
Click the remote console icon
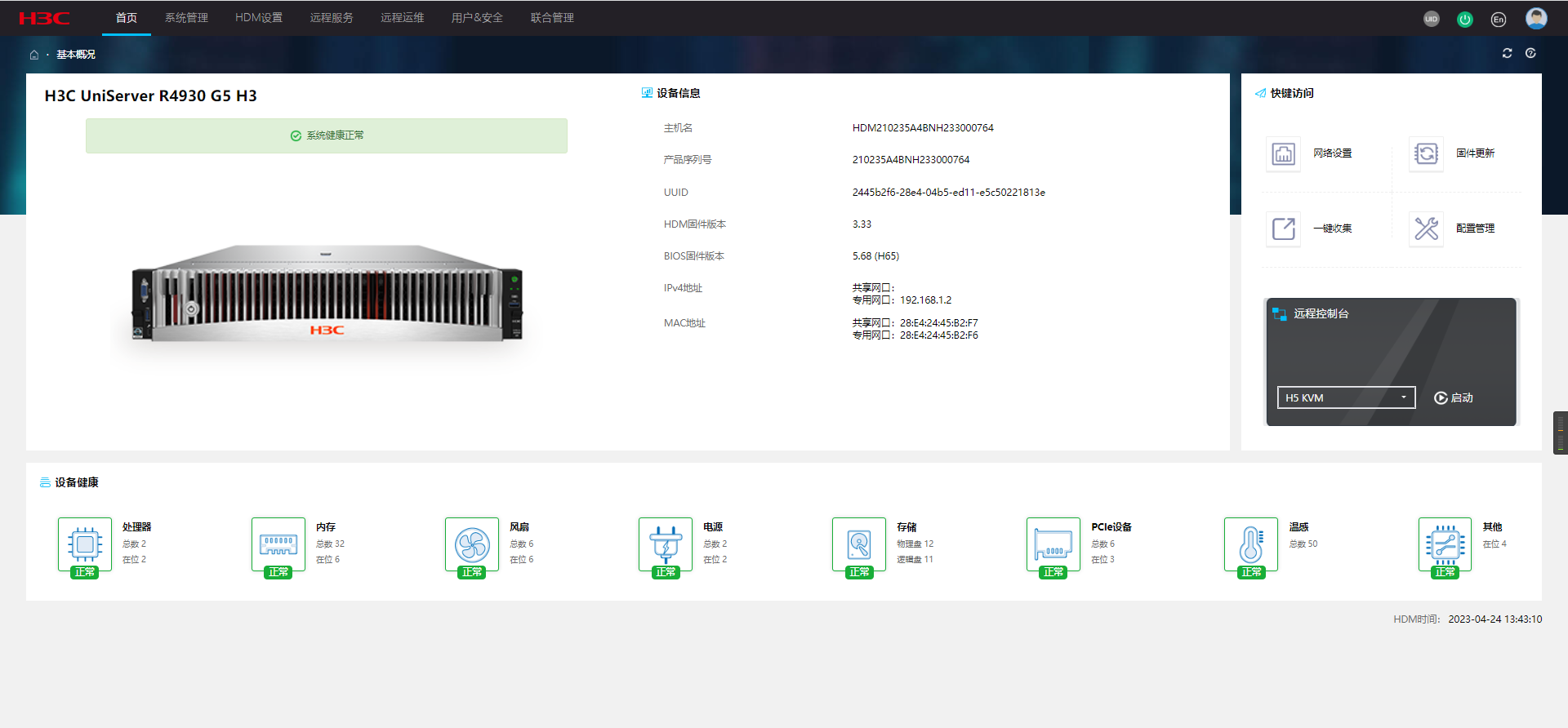click(x=1279, y=314)
